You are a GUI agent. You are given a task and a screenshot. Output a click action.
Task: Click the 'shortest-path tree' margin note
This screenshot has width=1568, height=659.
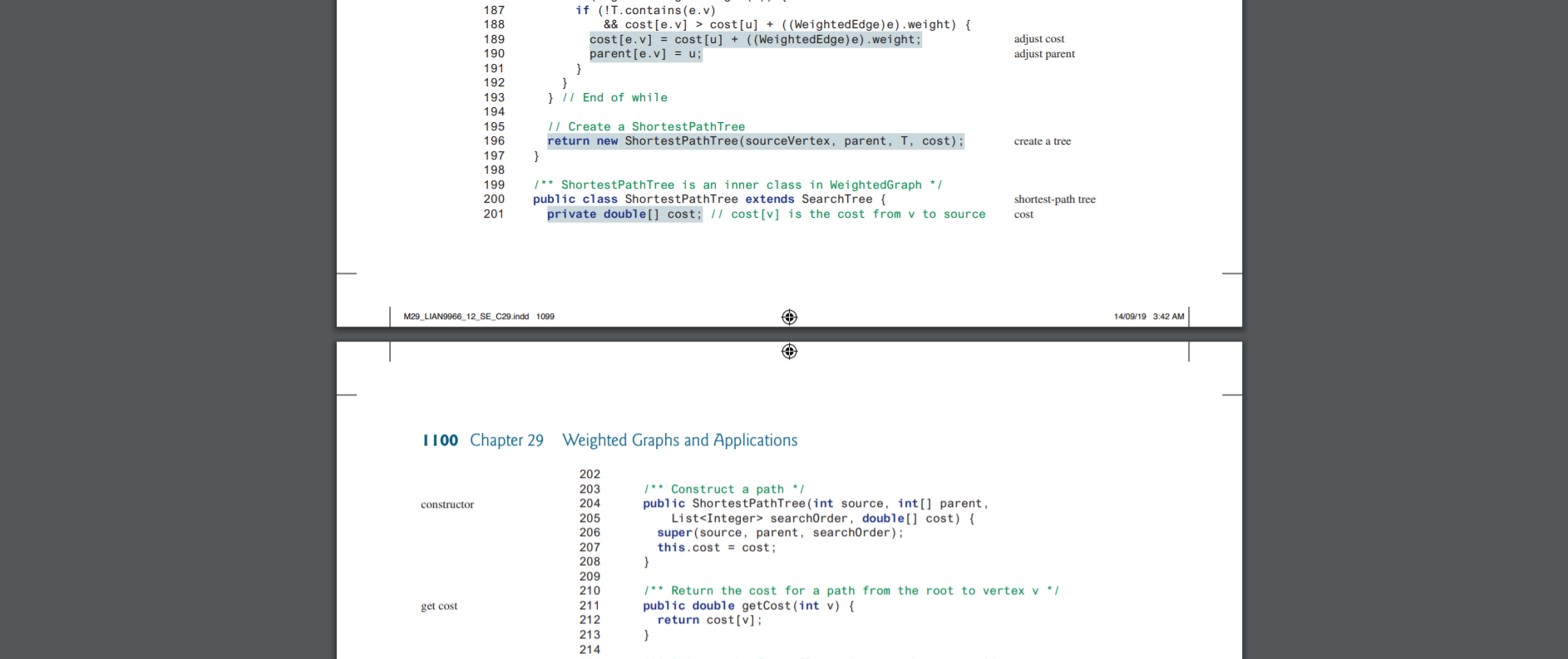click(1054, 199)
